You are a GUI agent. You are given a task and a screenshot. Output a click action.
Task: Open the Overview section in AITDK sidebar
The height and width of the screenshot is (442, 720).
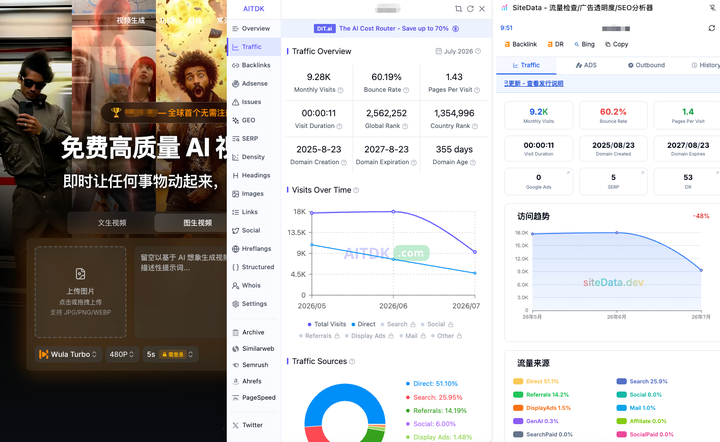point(251,28)
